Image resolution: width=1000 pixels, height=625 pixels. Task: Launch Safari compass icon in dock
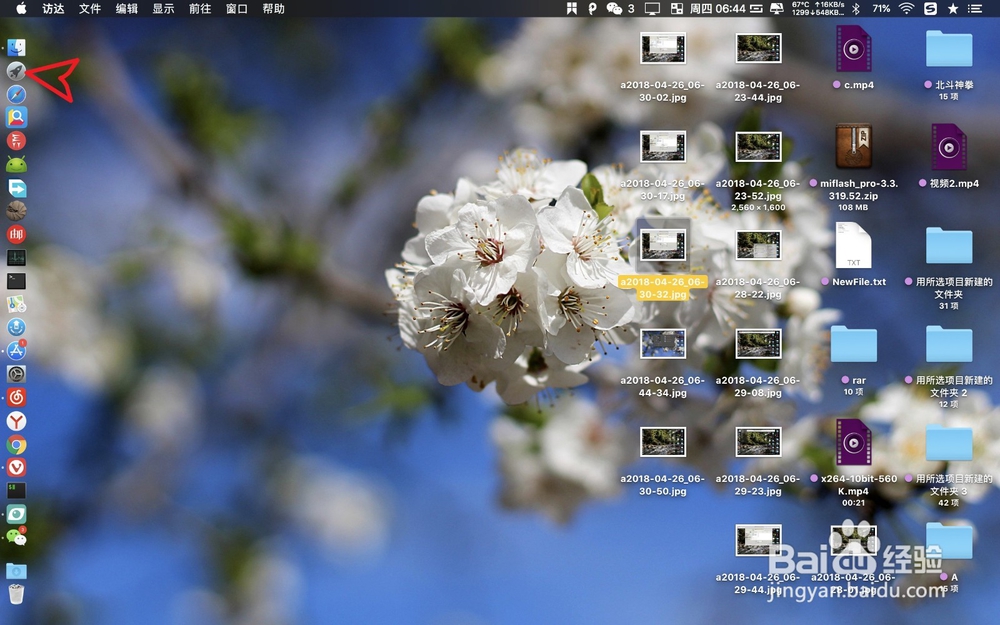click(x=17, y=94)
